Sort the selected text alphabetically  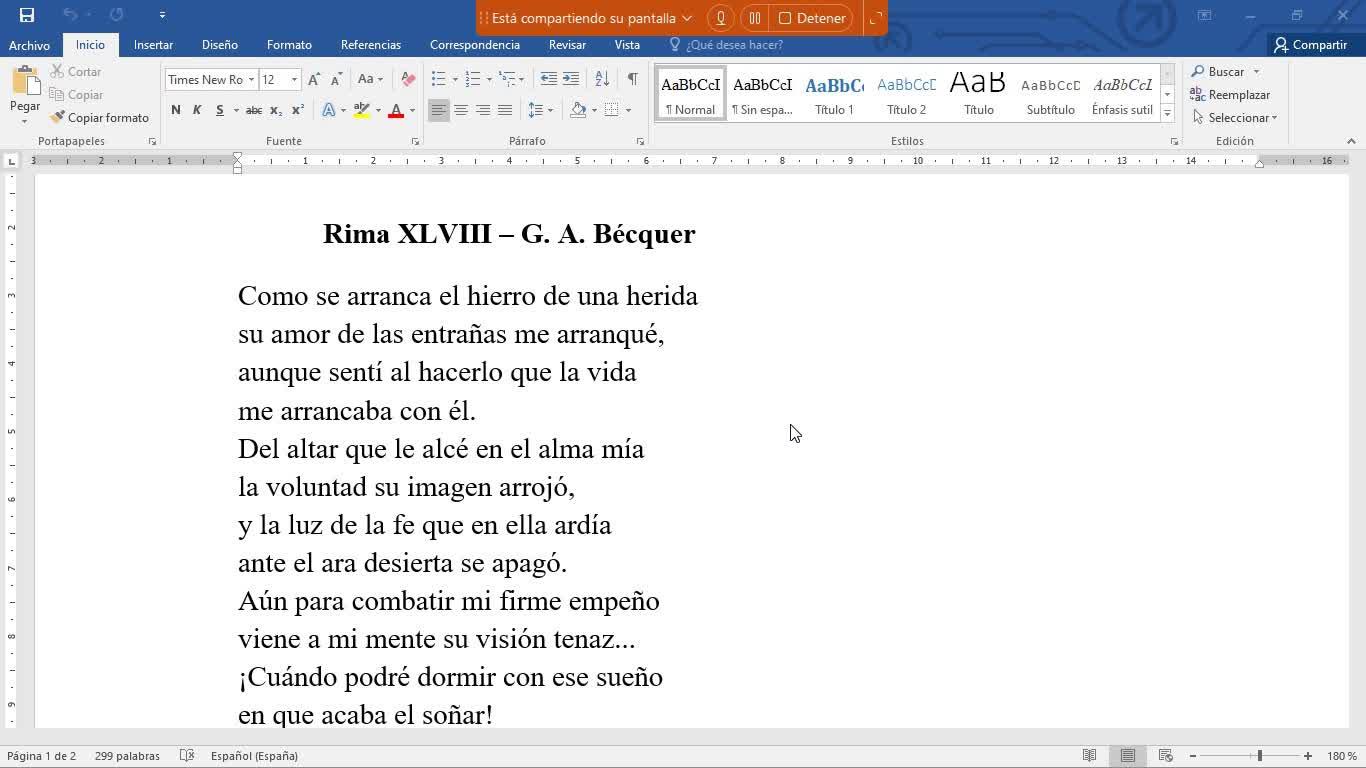pos(602,79)
